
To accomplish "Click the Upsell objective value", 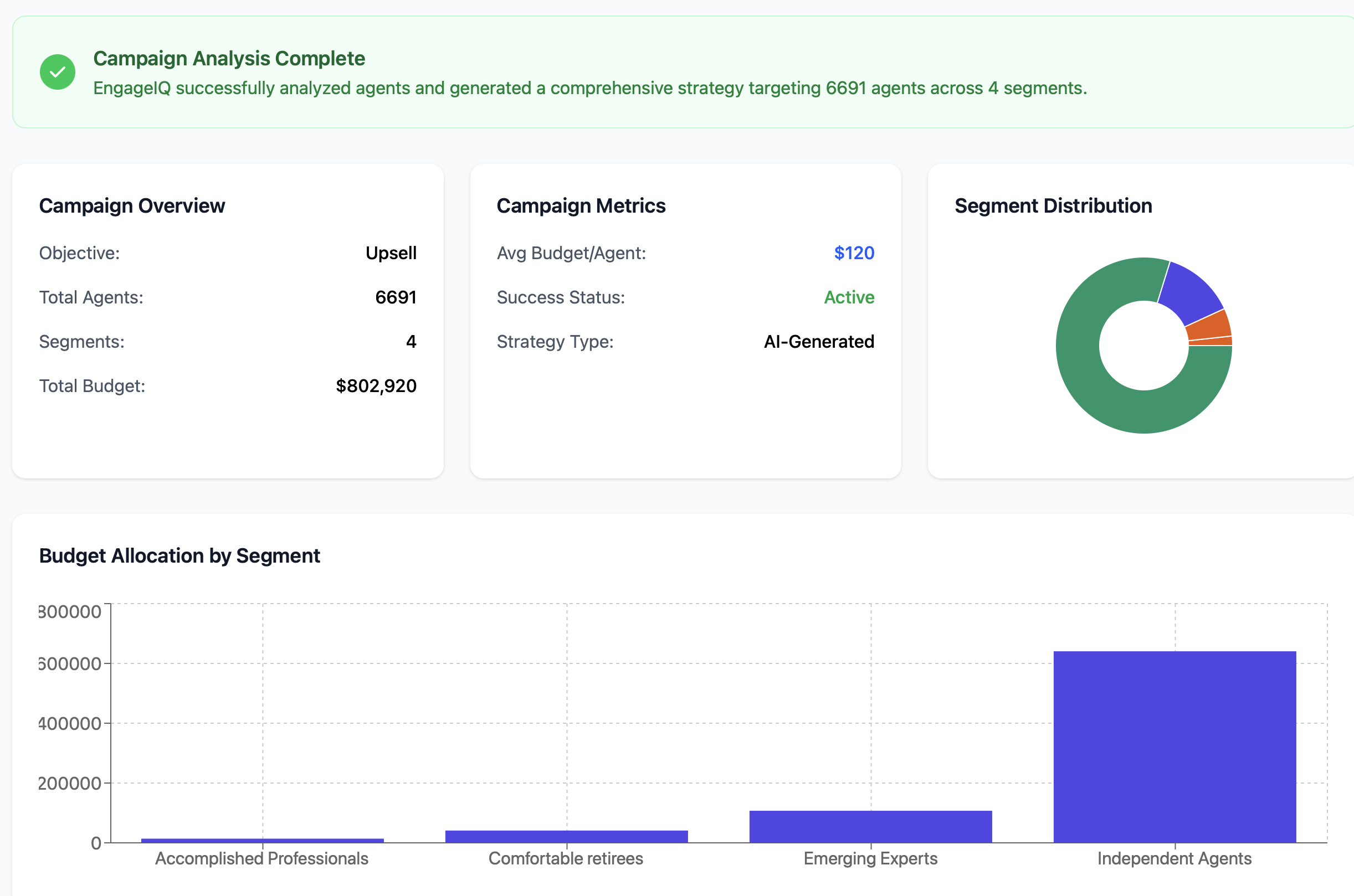I will [x=391, y=253].
